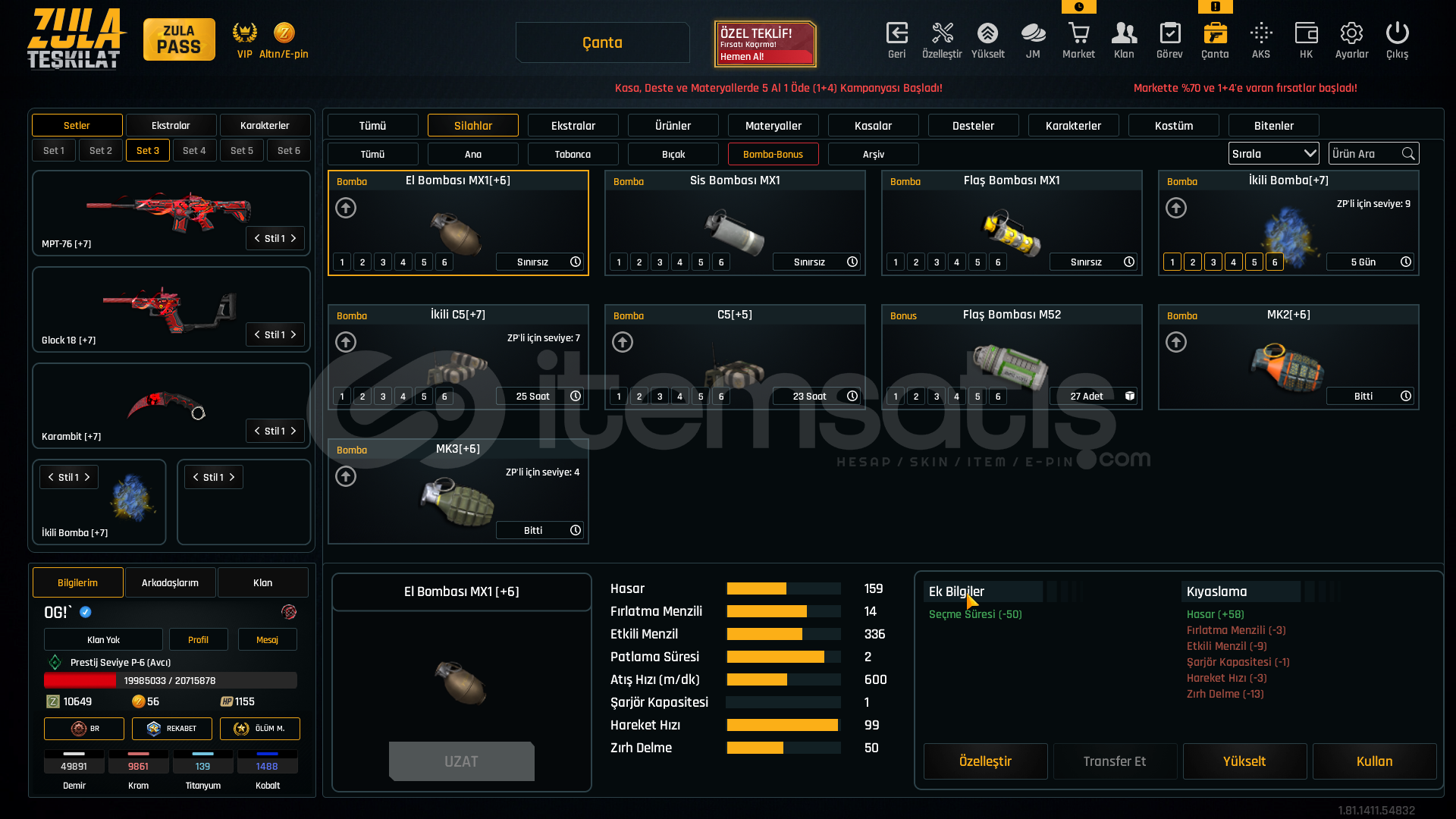Switch to the Kasalar tab

[873, 126]
